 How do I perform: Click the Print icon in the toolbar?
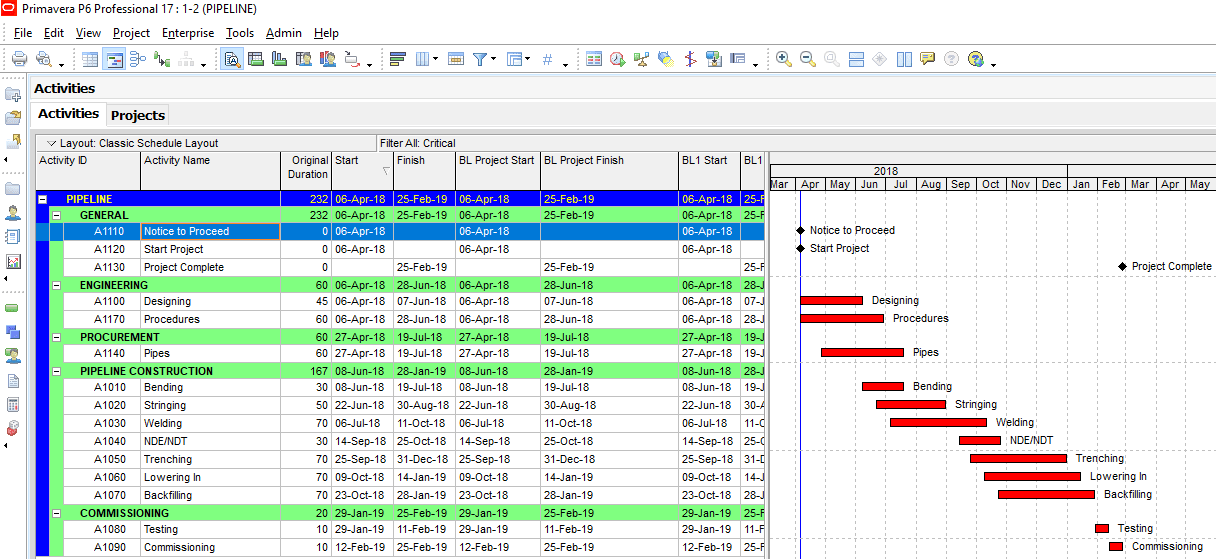click(19, 59)
